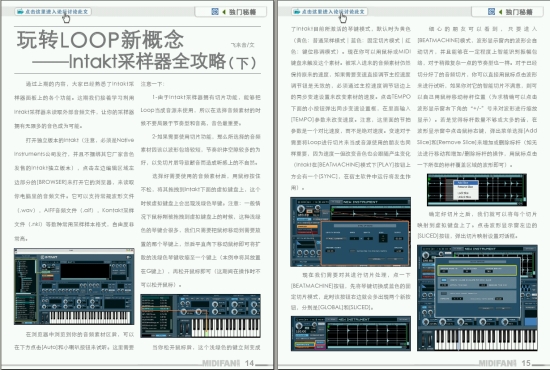This screenshot has height=370, width=550.
Task: Click the MIDIFAN 14 page footer
Action: coord(229,363)
